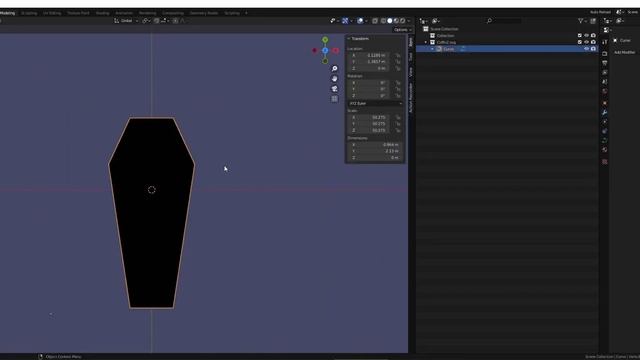The height and width of the screenshot is (360, 640).
Task: Switch to material preview shading
Action: click(x=396, y=21)
